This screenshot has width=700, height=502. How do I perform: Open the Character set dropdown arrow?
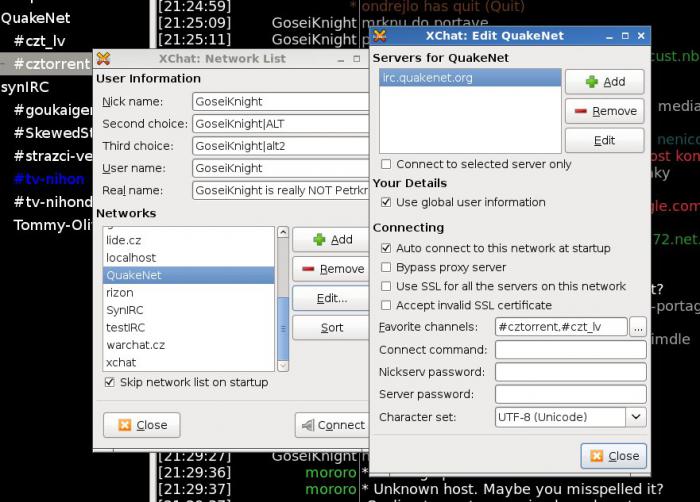(636, 417)
